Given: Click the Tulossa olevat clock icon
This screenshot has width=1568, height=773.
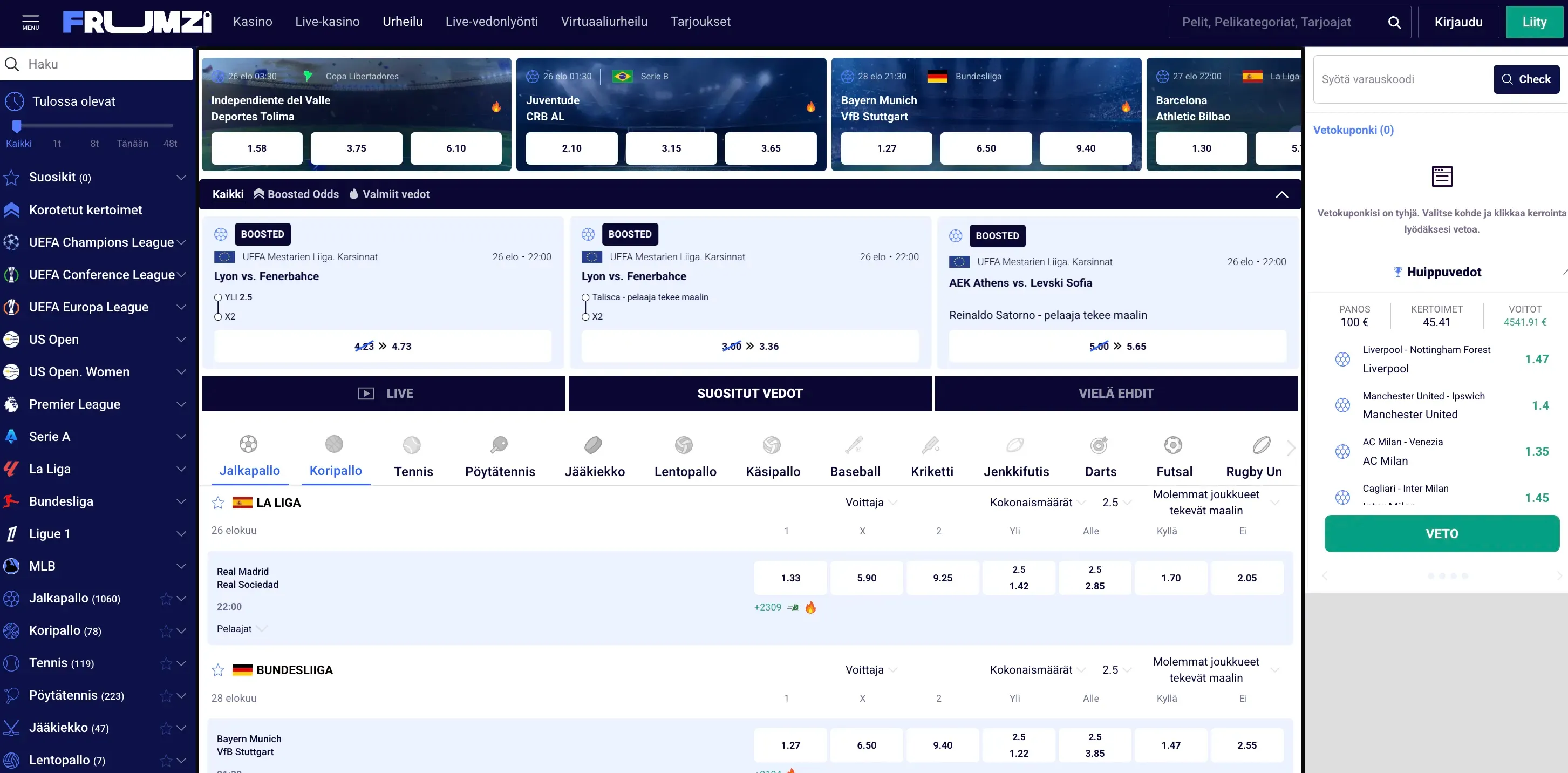Looking at the screenshot, I should coord(14,101).
